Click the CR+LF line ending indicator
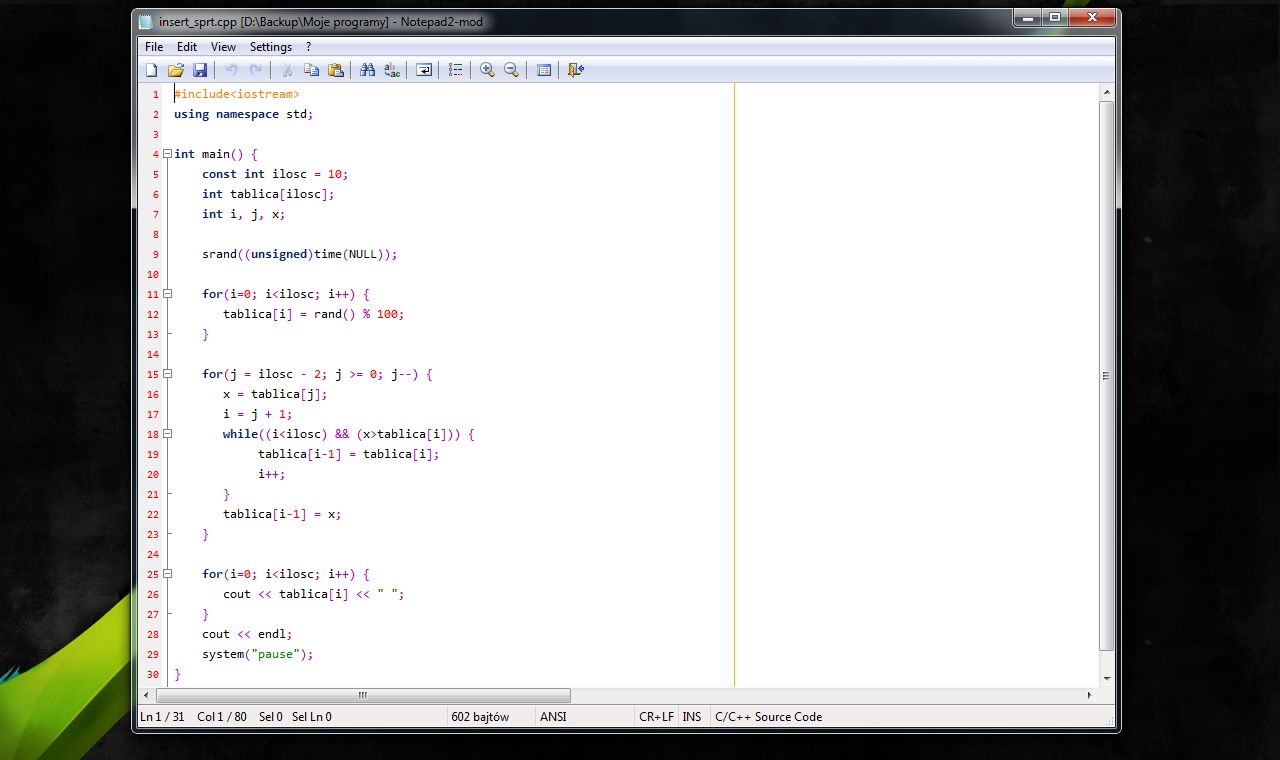1280x760 pixels. (656, 717)
